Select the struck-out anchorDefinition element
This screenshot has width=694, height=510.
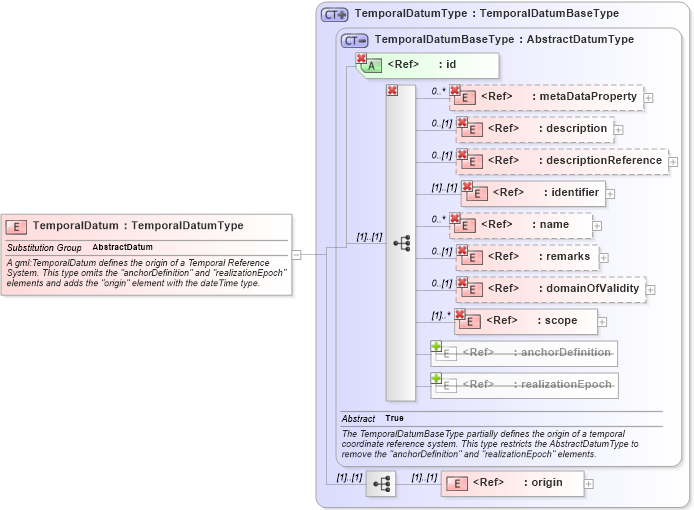pyautogui.click(x=524, y=353)
